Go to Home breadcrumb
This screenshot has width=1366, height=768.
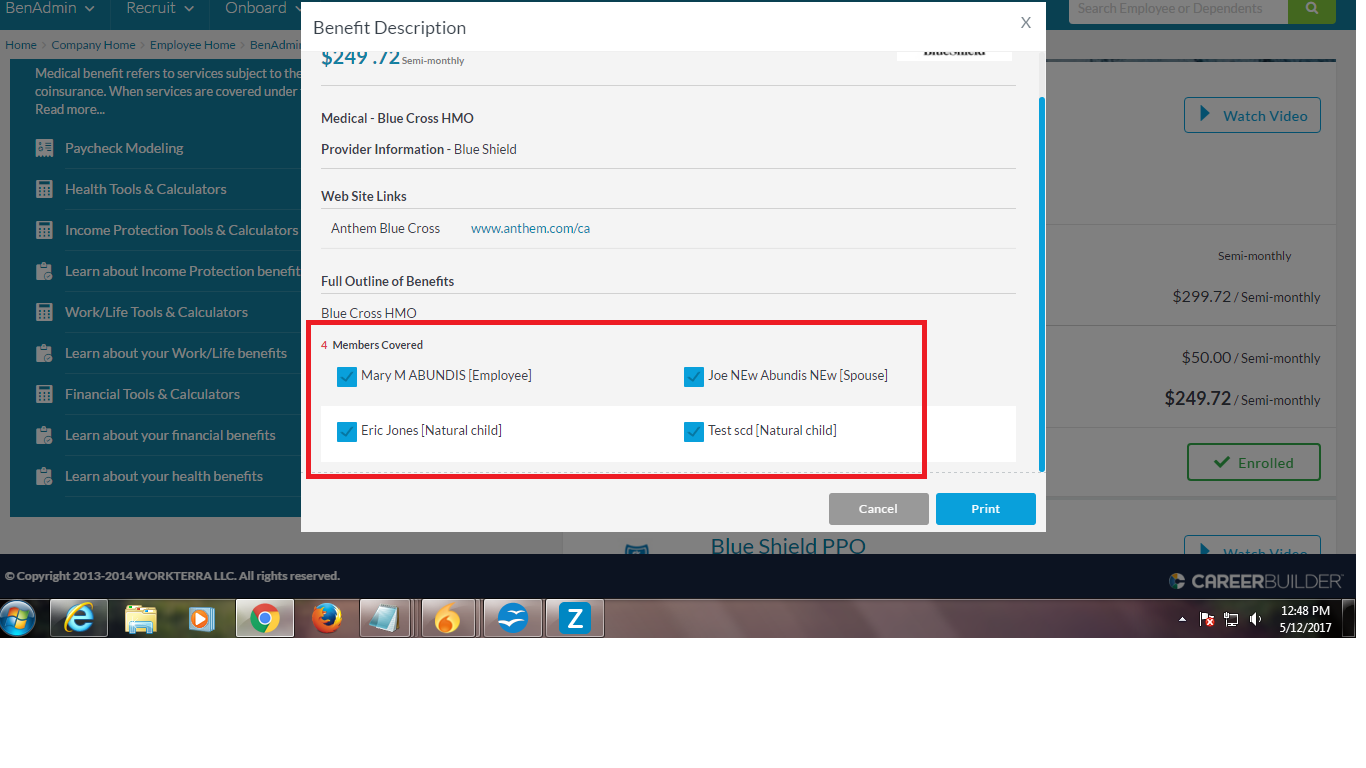(x=21, y=45)
